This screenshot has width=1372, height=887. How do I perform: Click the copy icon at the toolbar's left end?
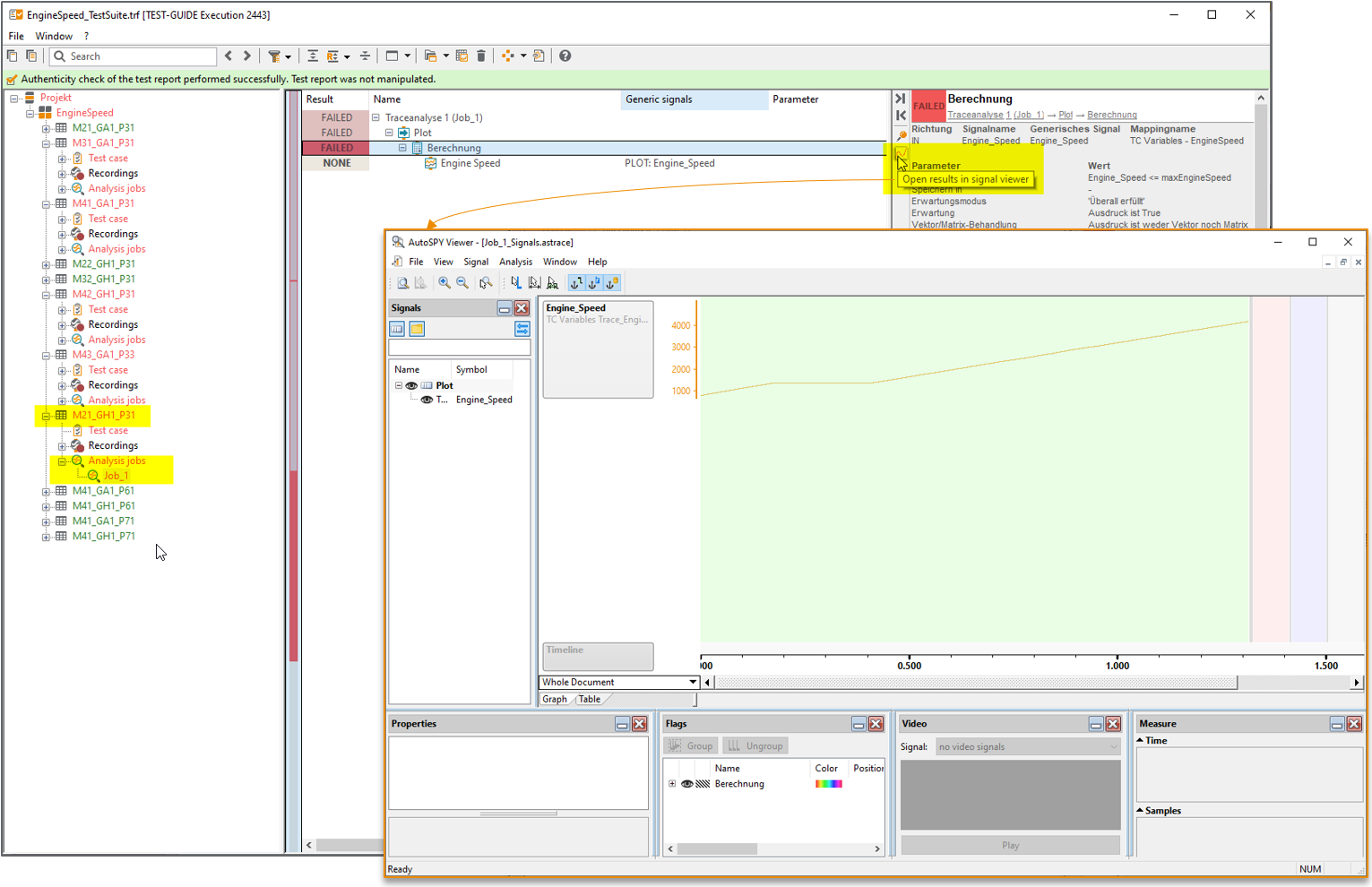click(12, 56)
